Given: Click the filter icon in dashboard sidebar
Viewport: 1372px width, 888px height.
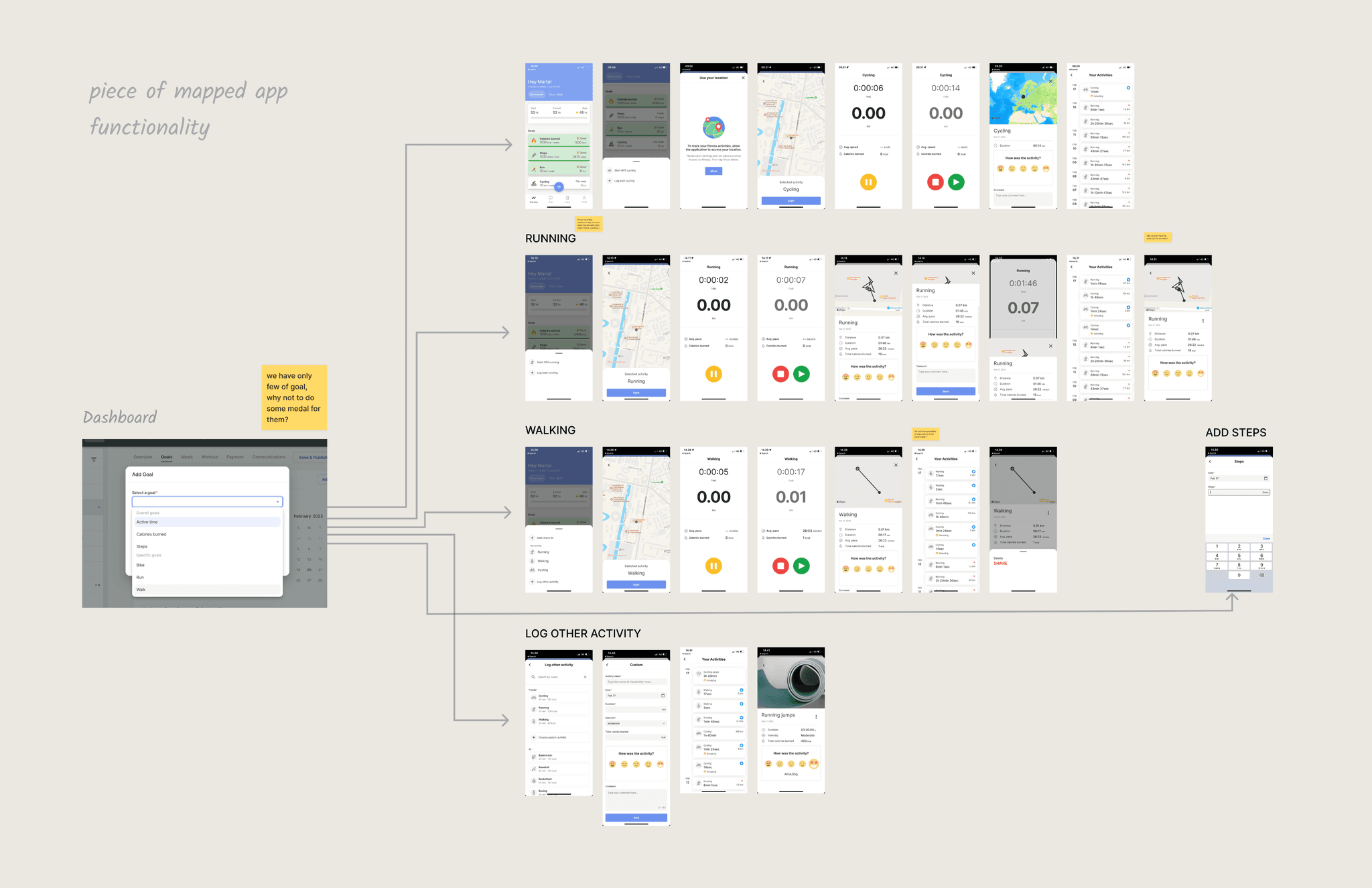Looking at the screenshot, I should (x=94, y=459).
